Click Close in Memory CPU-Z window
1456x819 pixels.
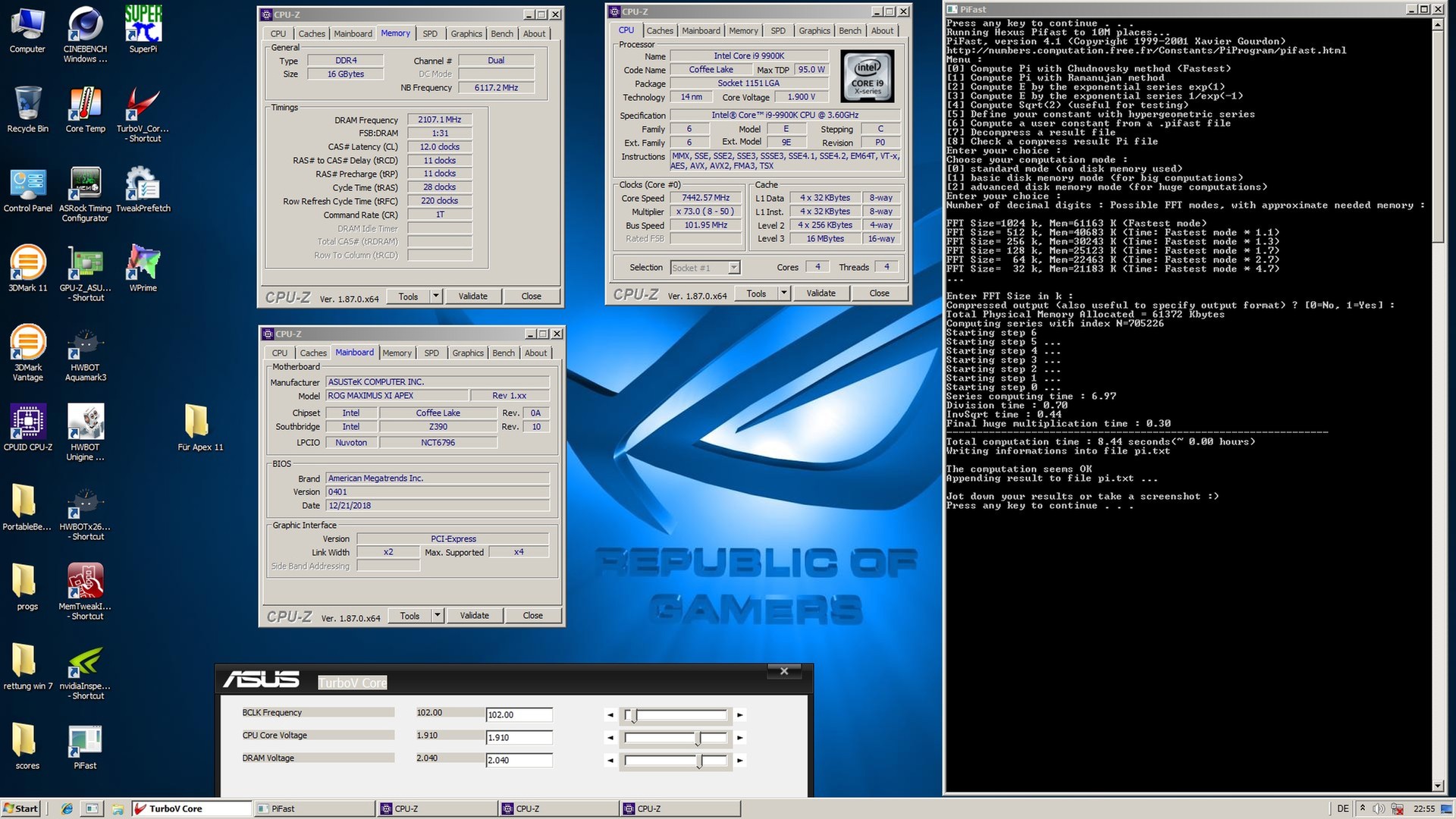coord(532,297)
